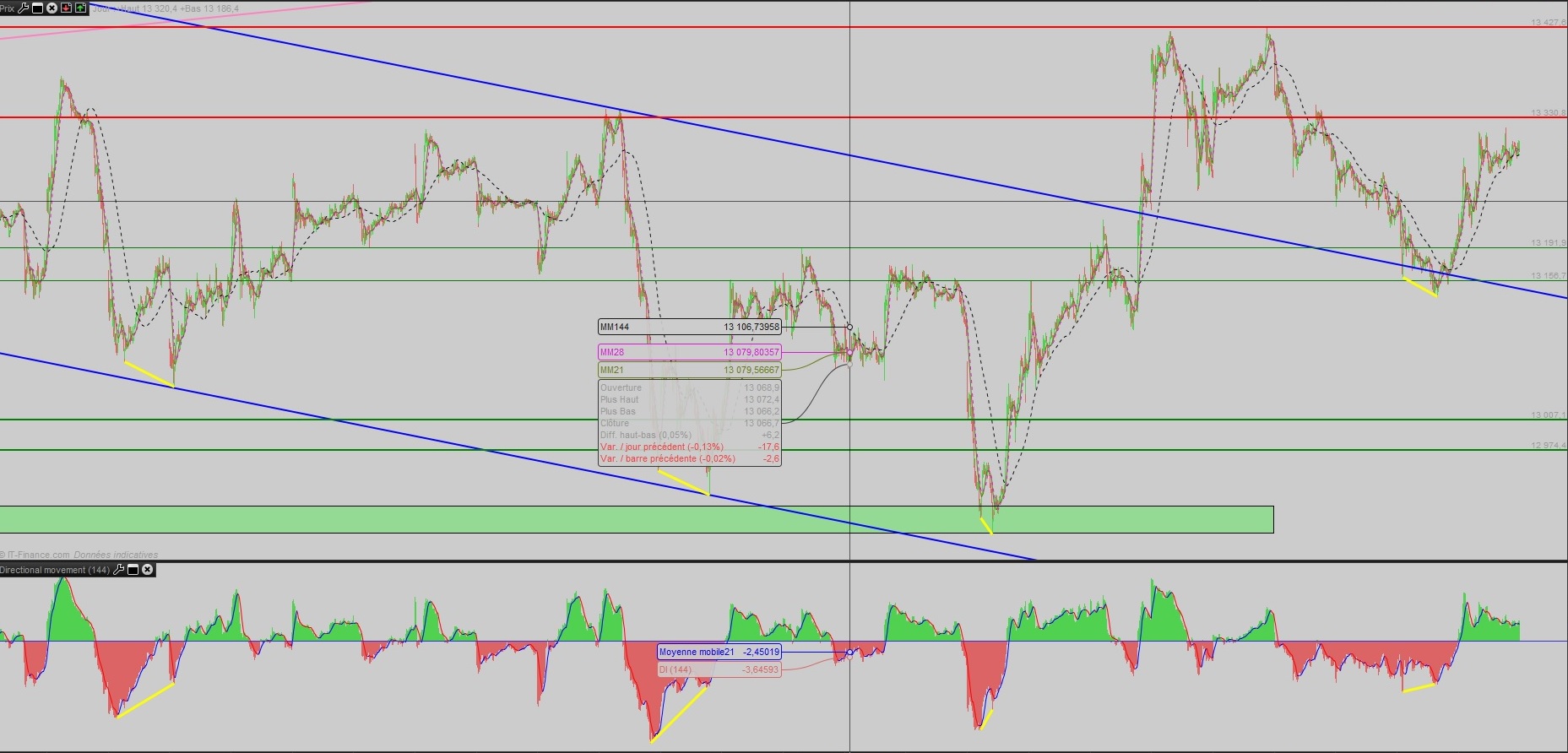1568x753 pixels.
Task: Click the 12 974,4 price level label
Action: click(1549, 446)
